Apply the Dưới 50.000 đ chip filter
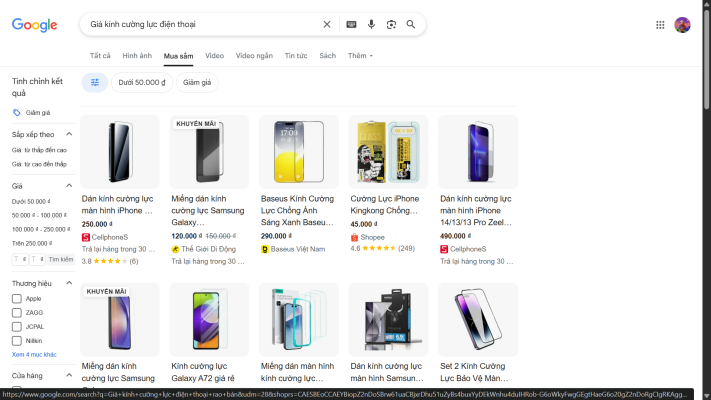 coord(142,83)
